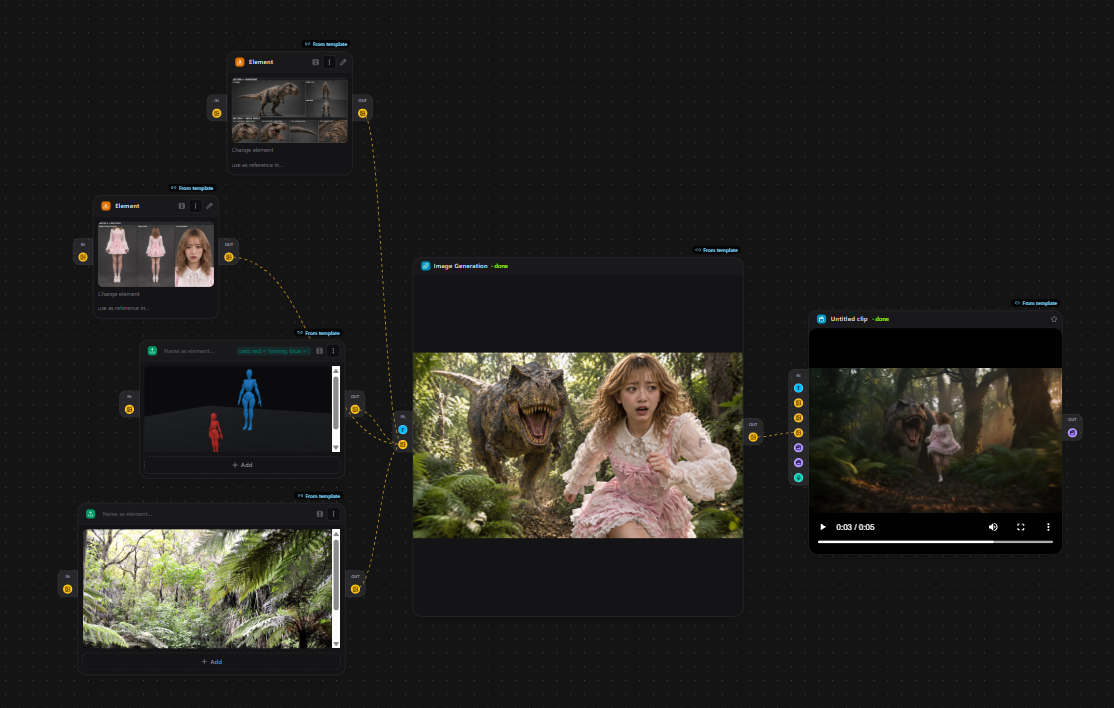
Task: Click the cast red = Tommy tag on the mannequin node
Action: point(274,351)
